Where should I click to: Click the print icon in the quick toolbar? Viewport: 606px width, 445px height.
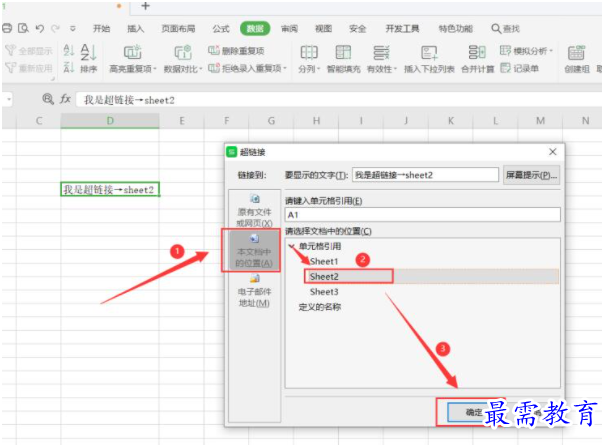point(7,28)
